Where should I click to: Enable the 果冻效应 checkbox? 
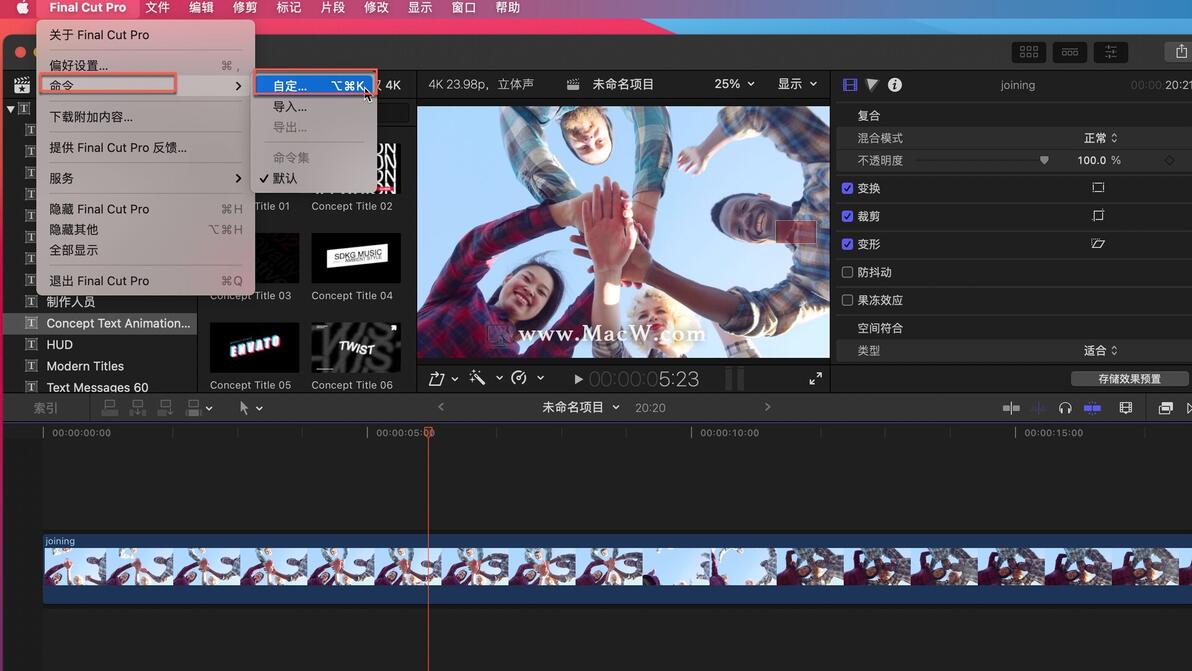click(x=847, y=300)
